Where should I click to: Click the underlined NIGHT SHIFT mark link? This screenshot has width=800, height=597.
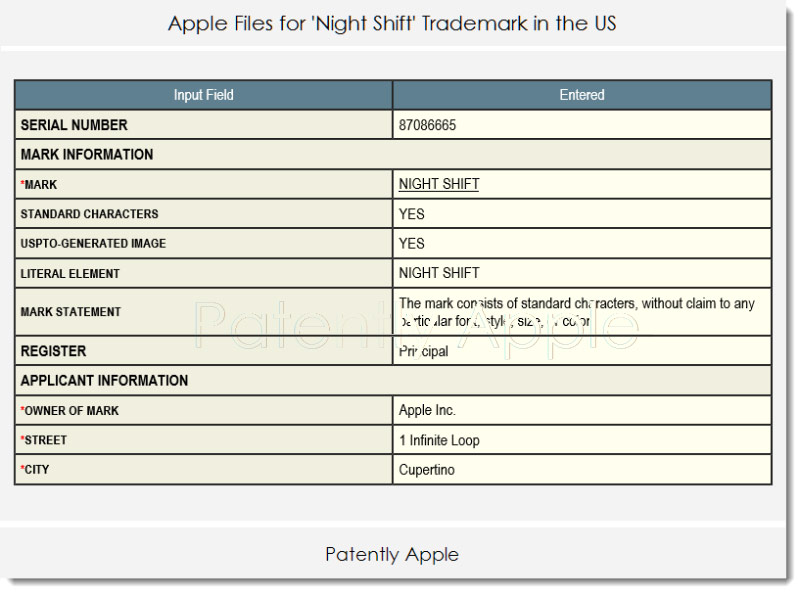click(x=439, y=184)
